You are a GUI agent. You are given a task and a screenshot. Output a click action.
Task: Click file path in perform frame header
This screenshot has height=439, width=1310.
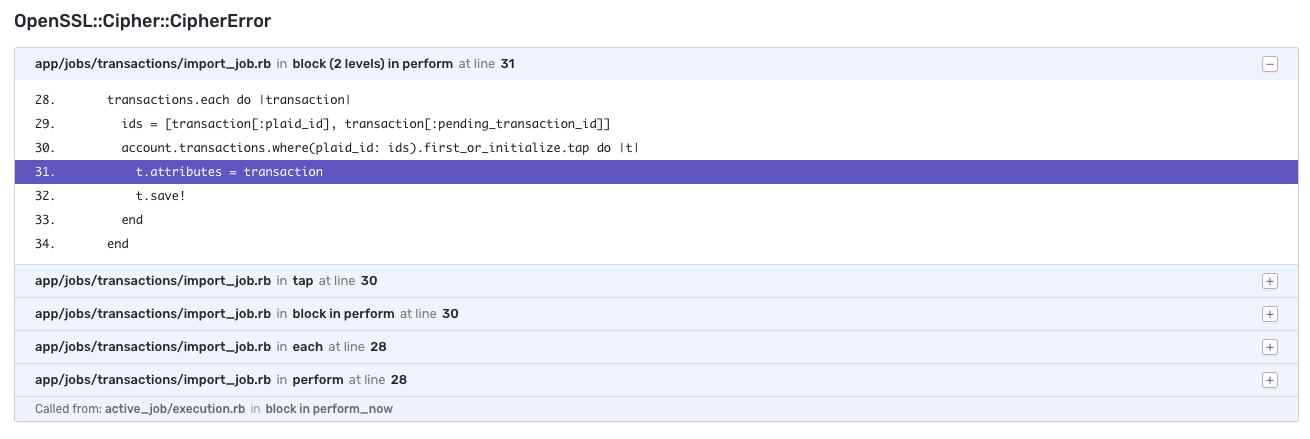tap(153, 380)
